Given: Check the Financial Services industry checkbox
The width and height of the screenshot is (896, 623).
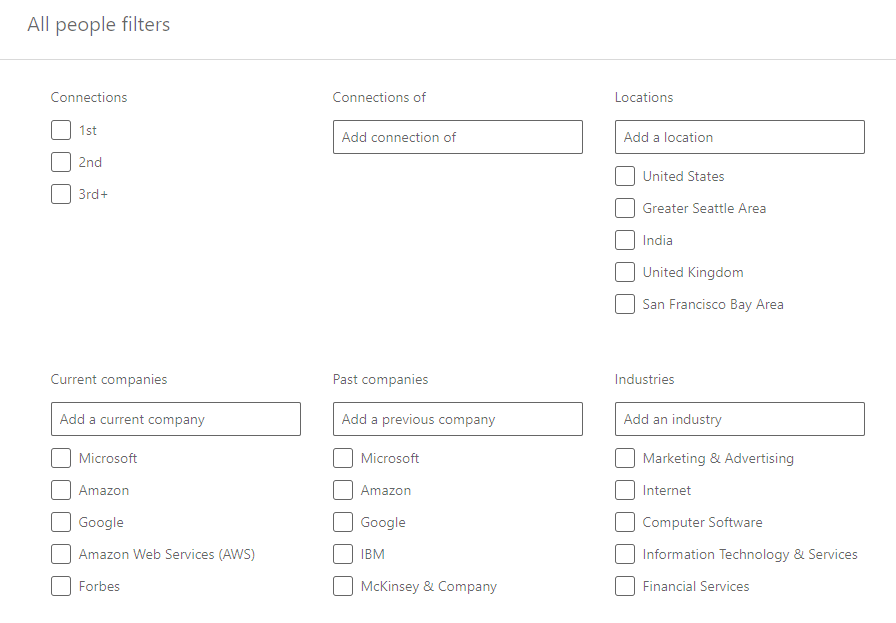Looking at the screenshot, I should (624, 586).
